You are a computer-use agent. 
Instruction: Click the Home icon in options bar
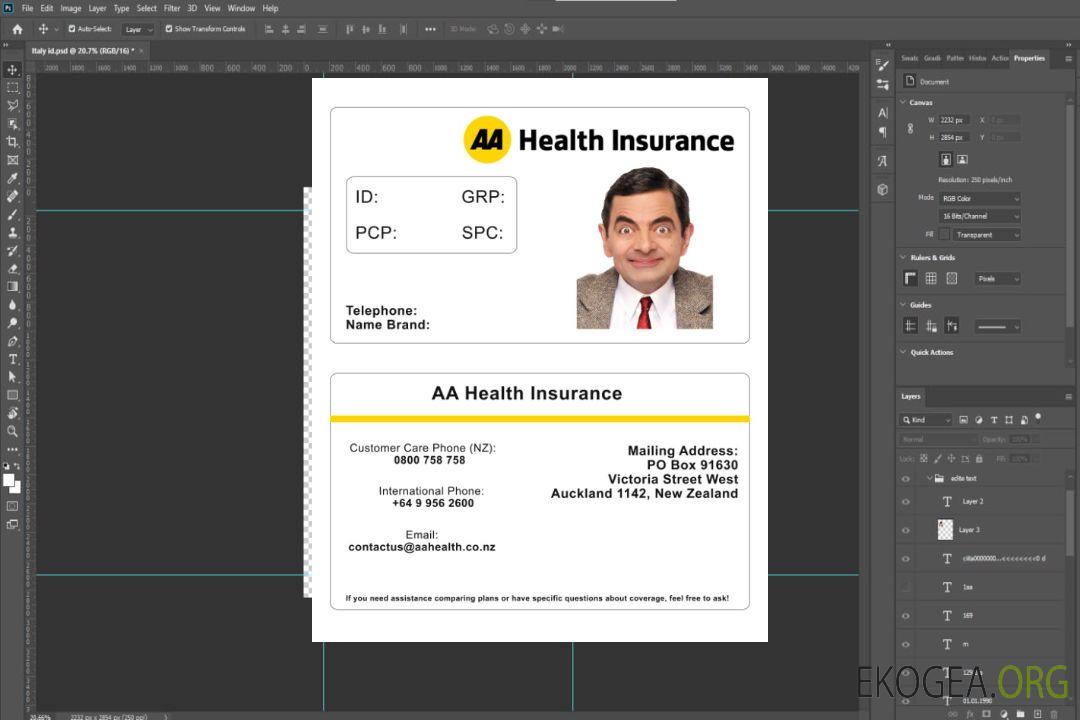(x=17, y=29)
